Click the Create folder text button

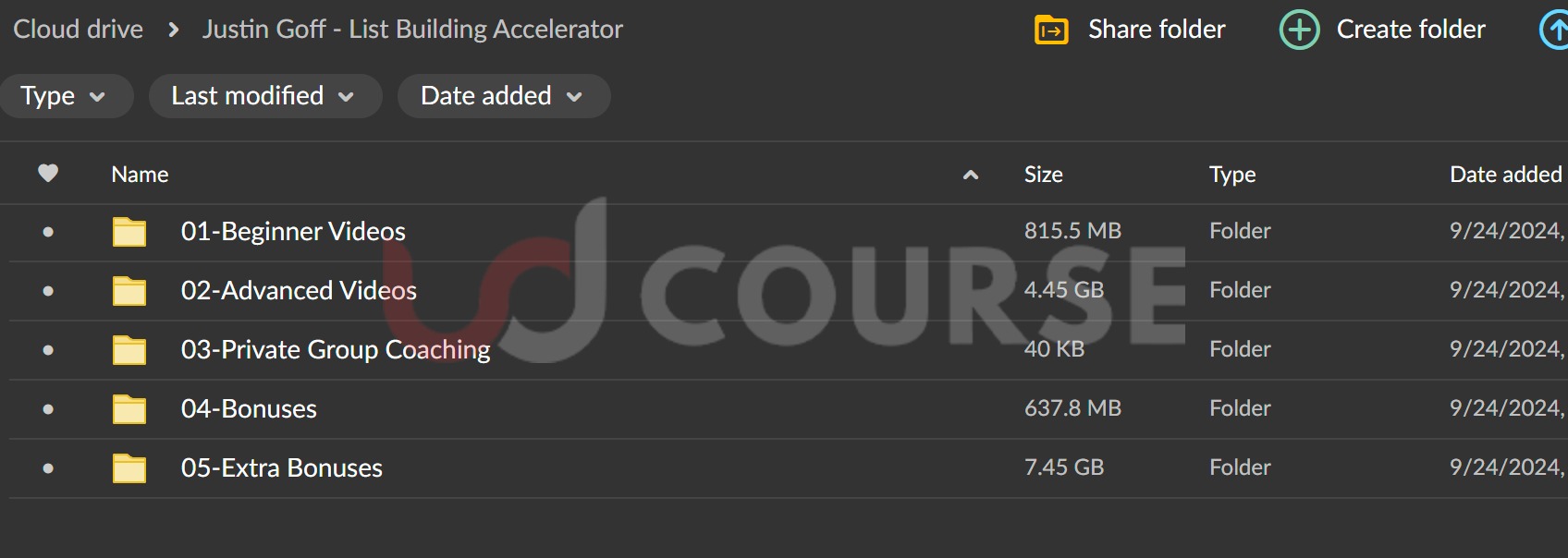[1411, 30]
